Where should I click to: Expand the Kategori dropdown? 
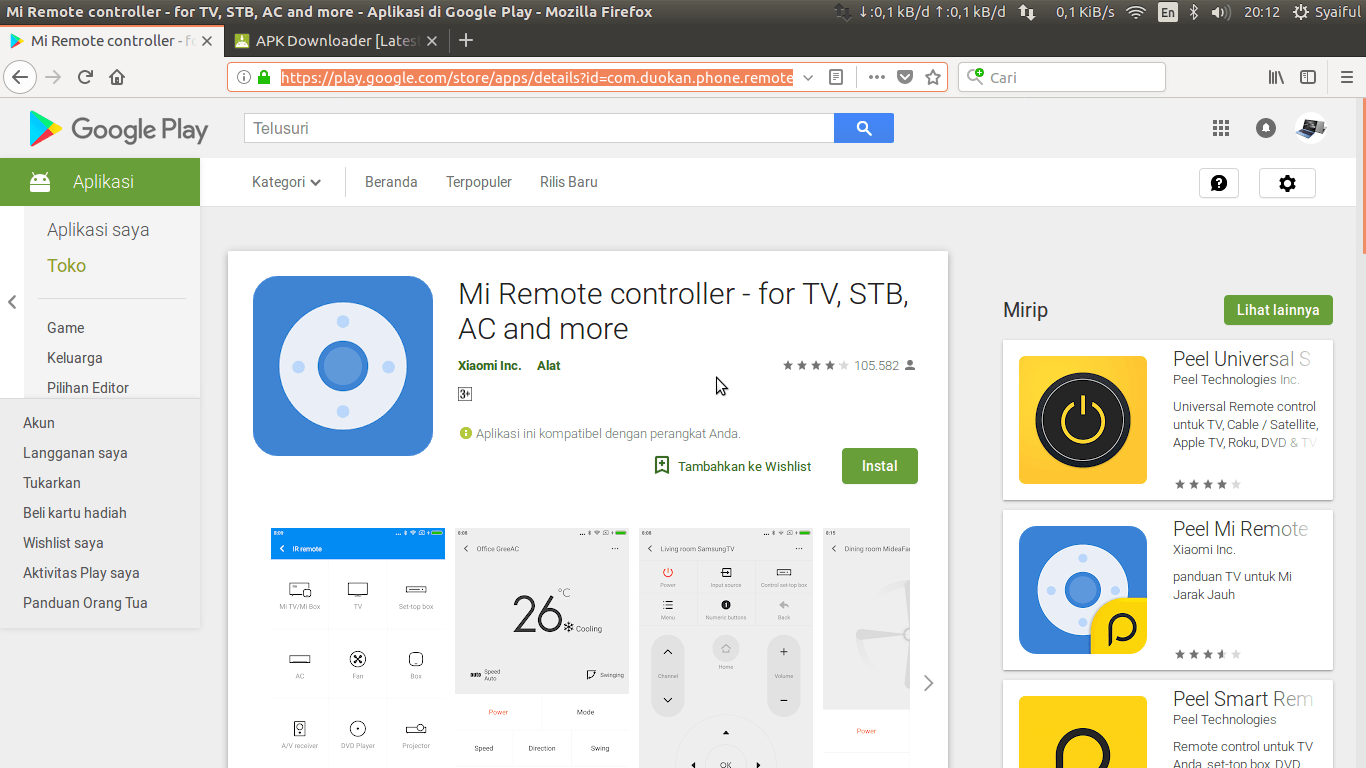tap(286, 182)
